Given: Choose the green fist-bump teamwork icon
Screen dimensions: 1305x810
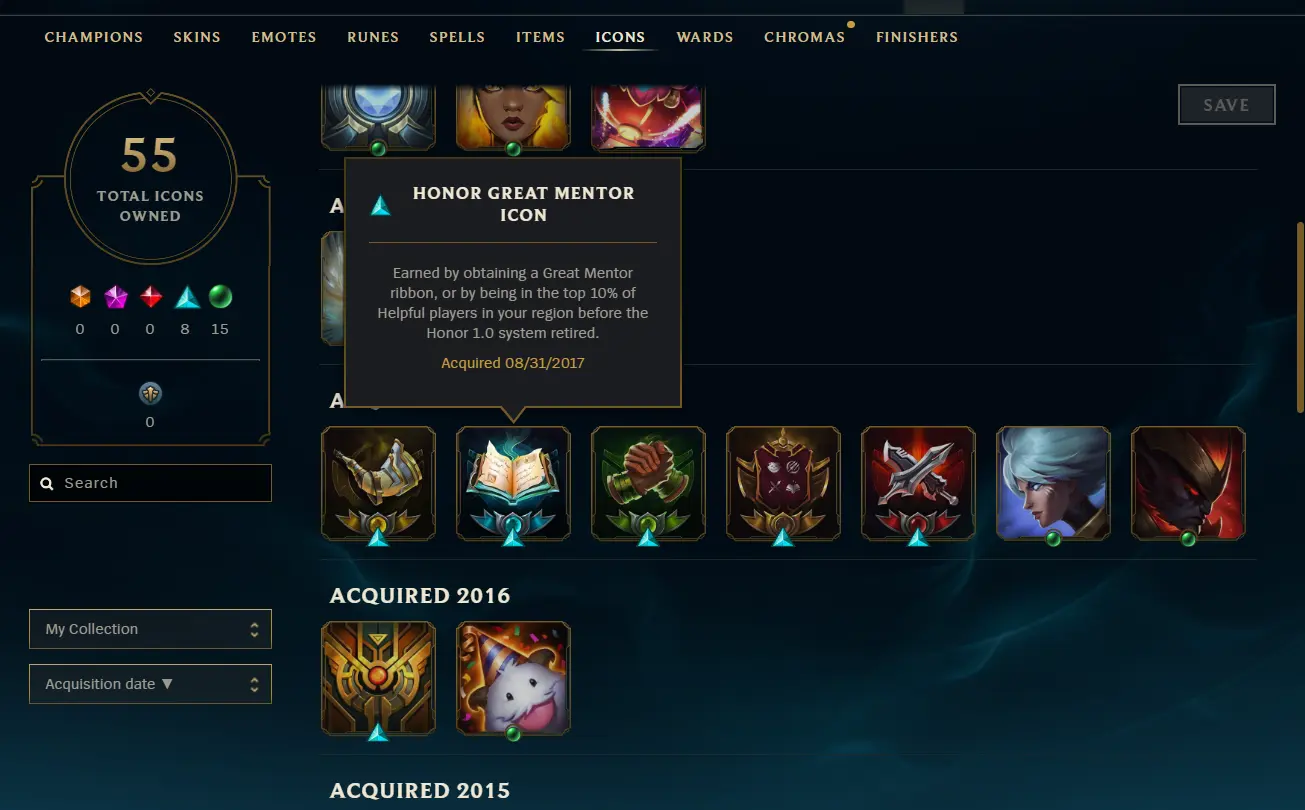Looking at the screenshot, I should coord(648,484).
